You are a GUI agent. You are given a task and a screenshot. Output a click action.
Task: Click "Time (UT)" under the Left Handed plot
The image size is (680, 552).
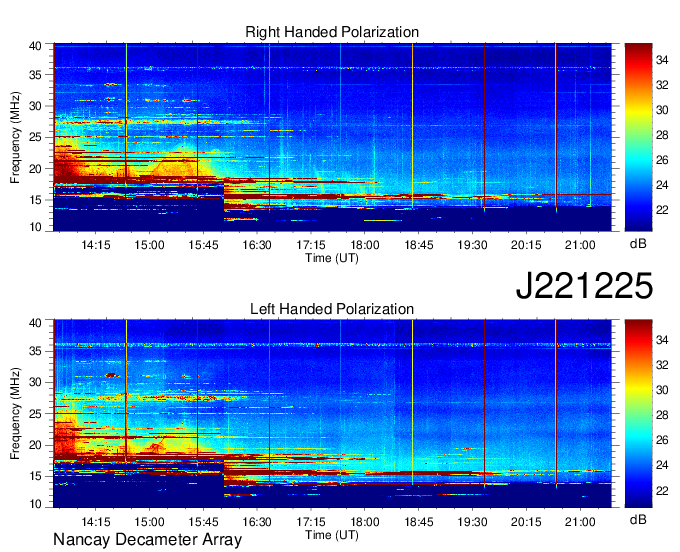[x=332, y=535]
